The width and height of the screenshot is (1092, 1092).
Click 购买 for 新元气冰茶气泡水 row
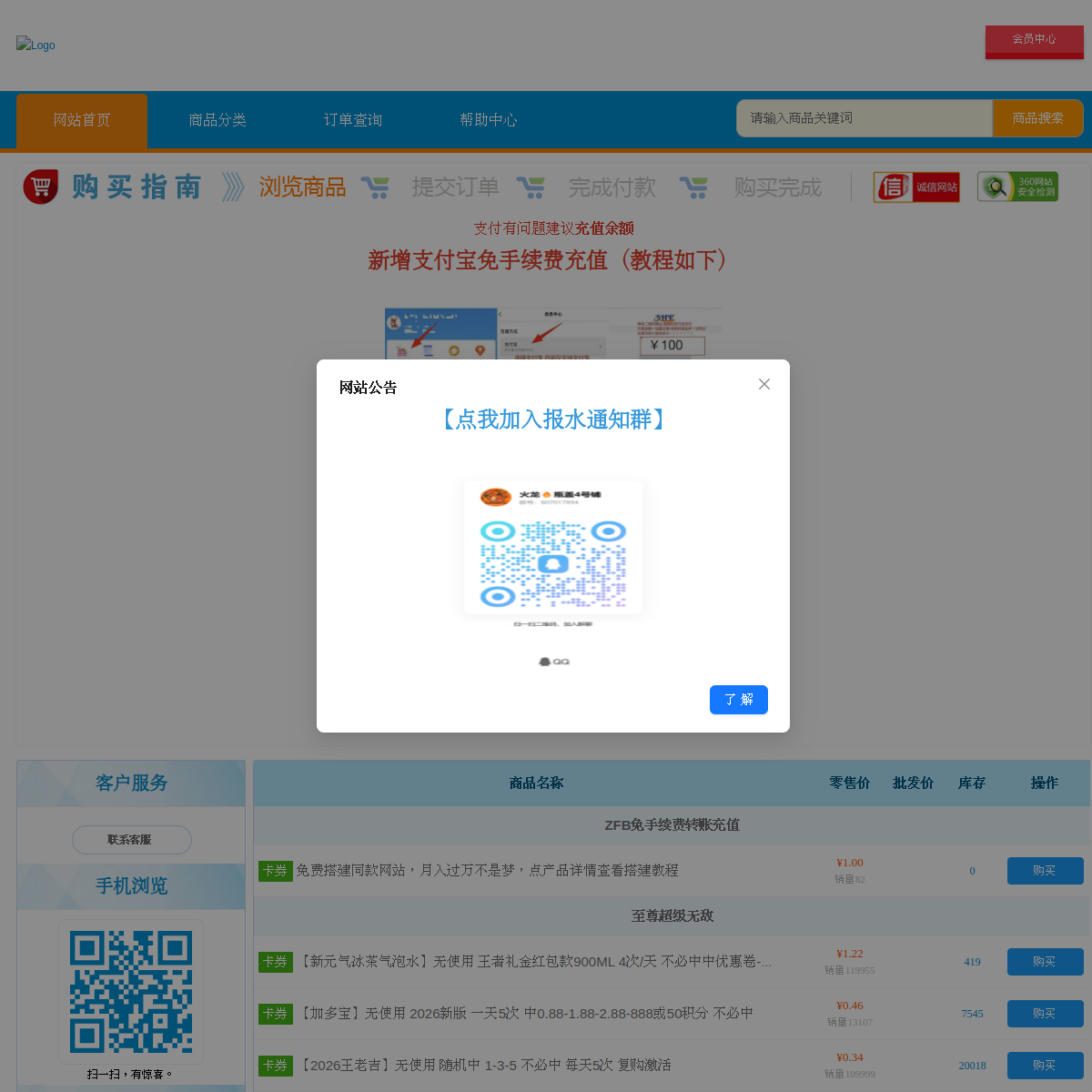[1046, 962]
